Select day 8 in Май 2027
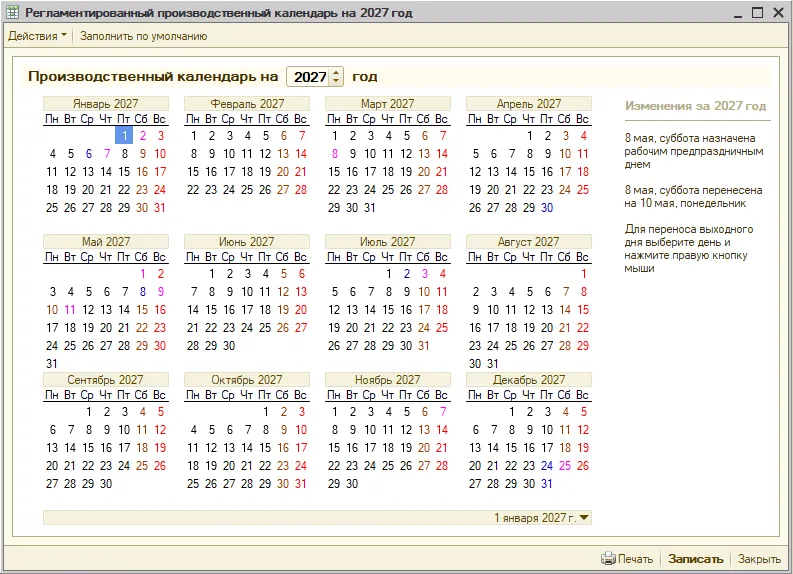The height and width of the screenshot is (574, 793). (x=143, y=292)
